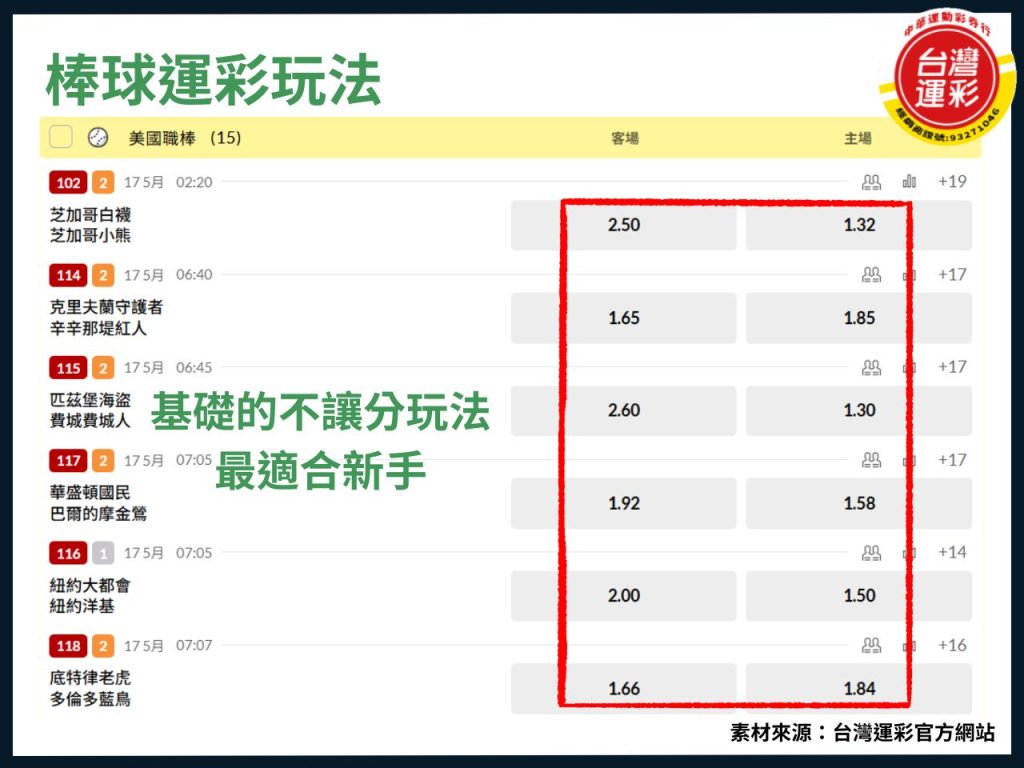The image size is (1024, 768).
Task: Select home odds 1.85 for 辛辛那堤紅人
Action: (x=859, y=318)
